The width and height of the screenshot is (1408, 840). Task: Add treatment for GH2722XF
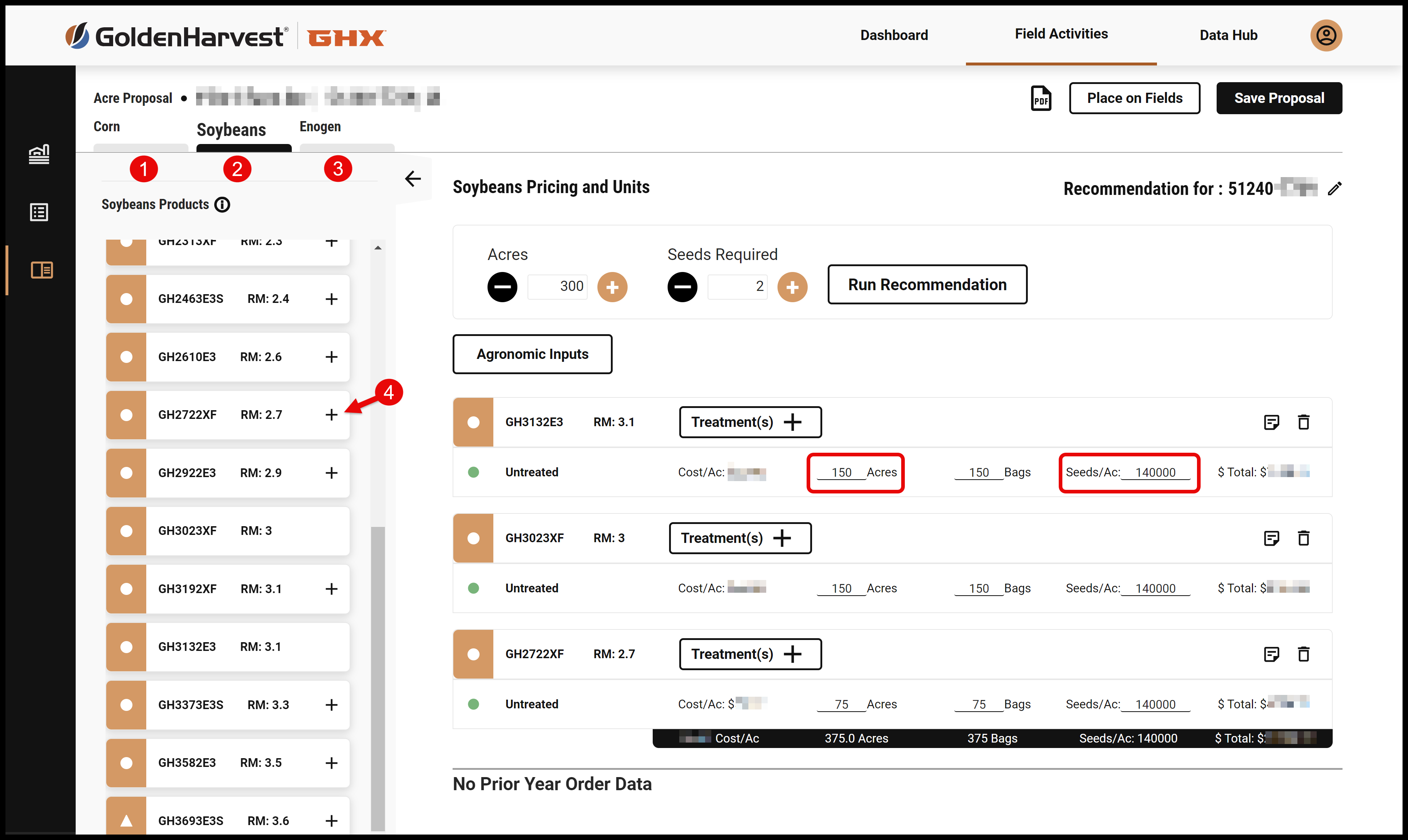click(750, 654)
